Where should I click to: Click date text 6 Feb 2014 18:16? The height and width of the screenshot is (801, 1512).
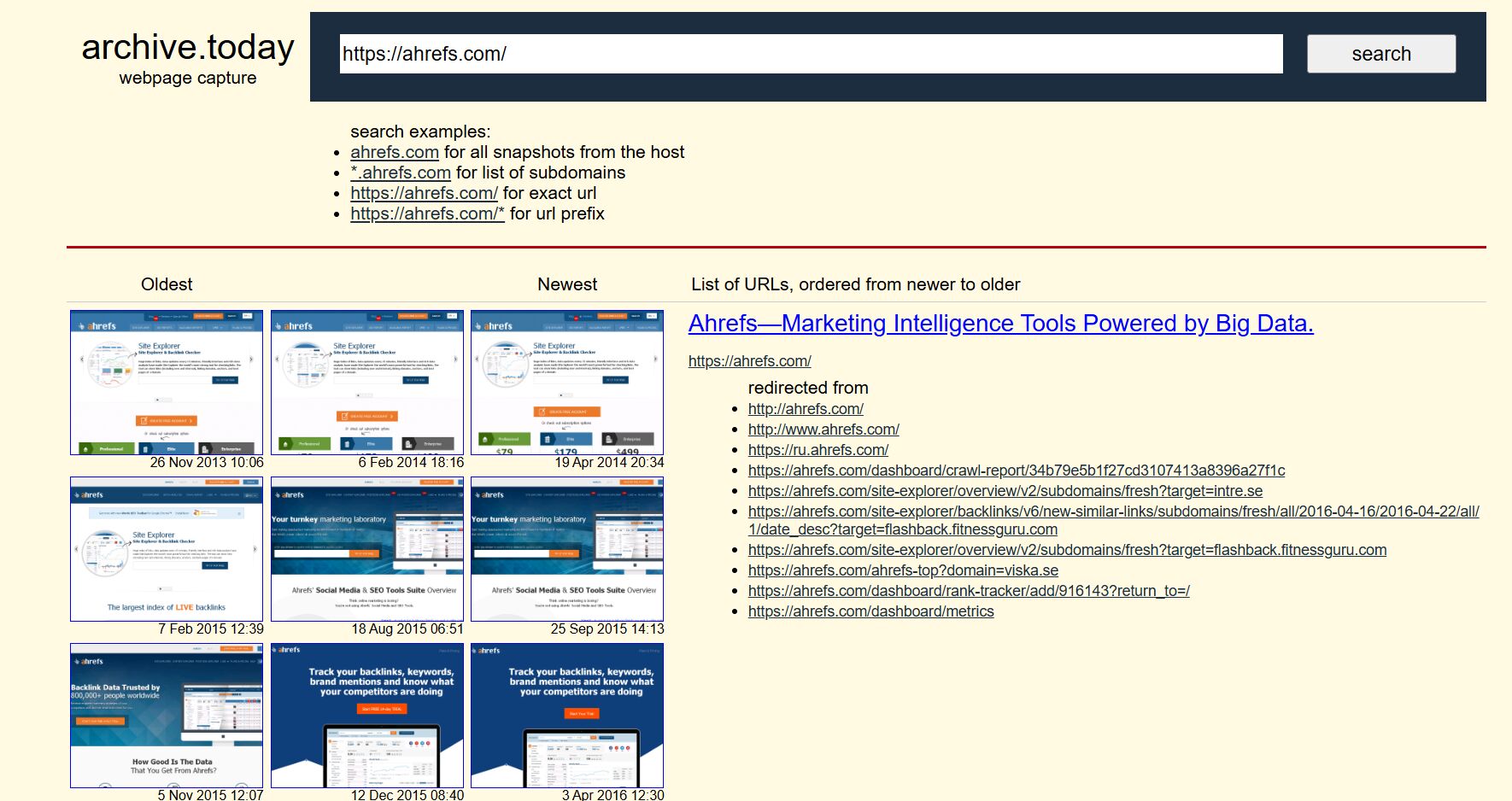click(411, 462)
